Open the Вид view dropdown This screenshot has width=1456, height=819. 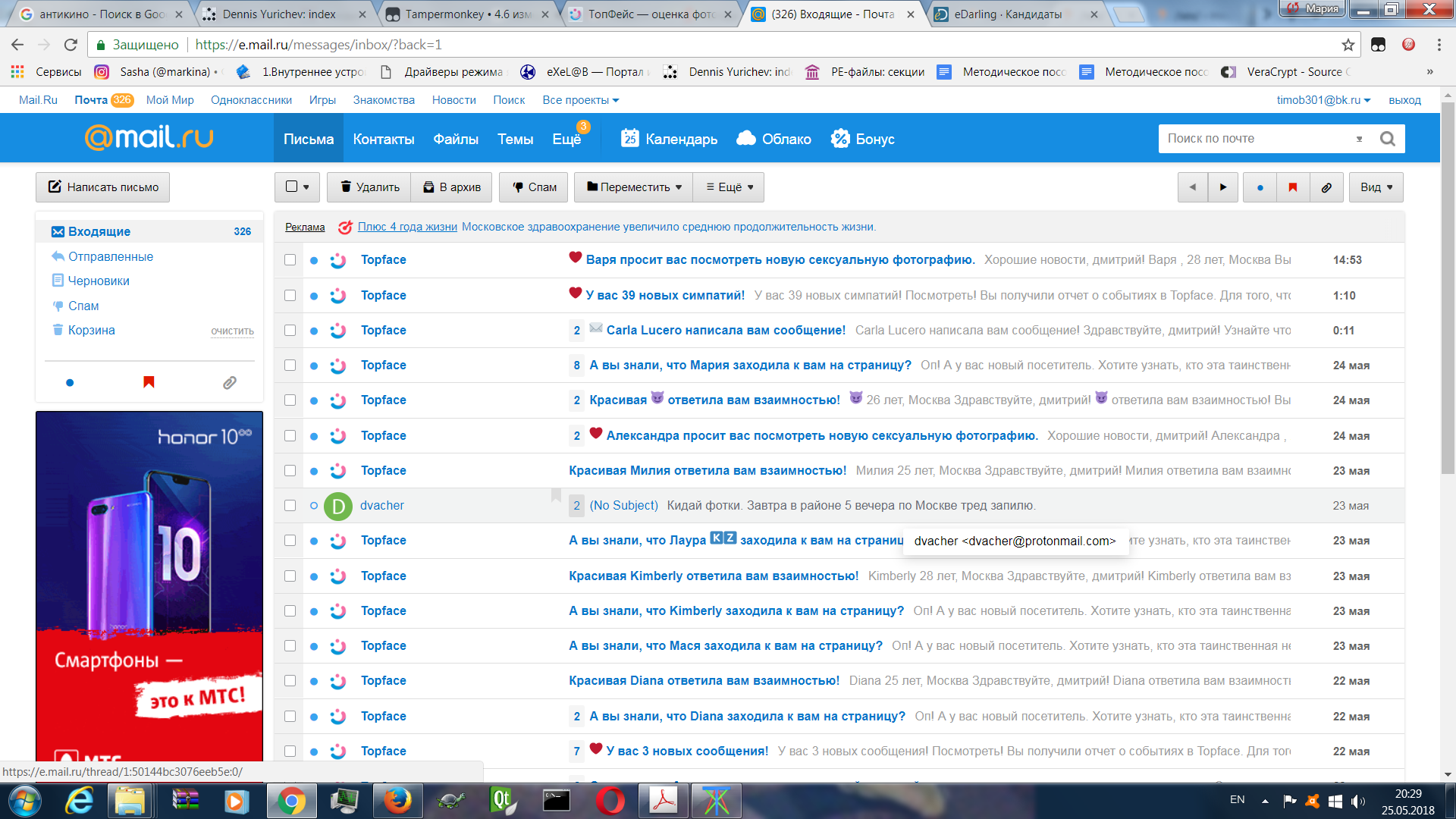1376,187
